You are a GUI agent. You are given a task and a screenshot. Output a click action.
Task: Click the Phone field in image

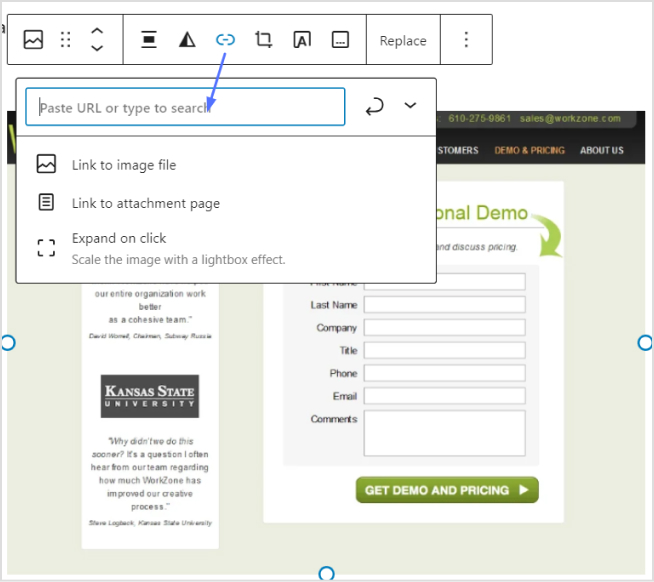coord(445,373)
